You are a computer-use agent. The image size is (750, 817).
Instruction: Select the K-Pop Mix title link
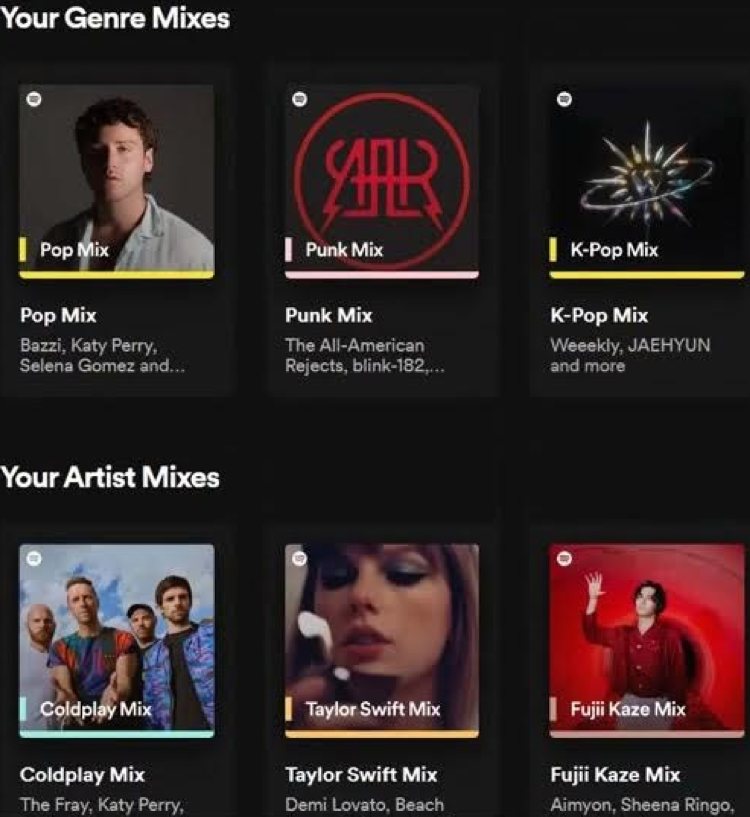[599, 315]
